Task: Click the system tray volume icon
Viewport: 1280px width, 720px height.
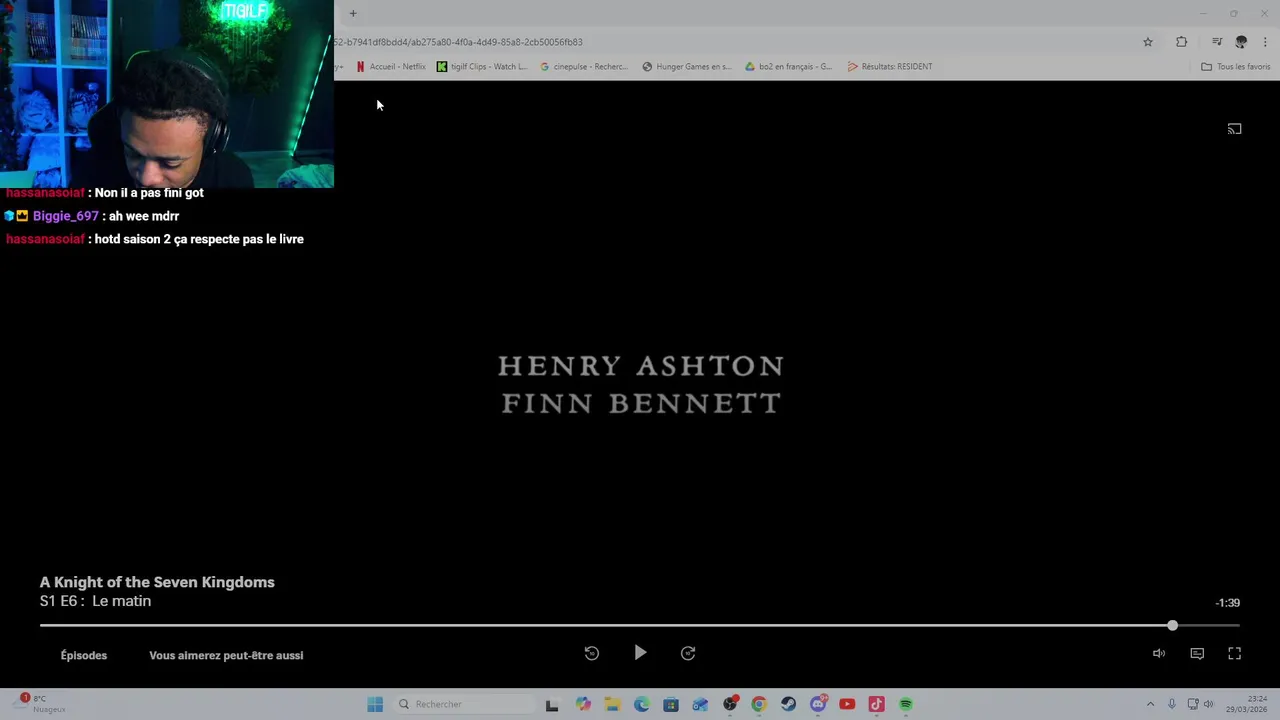Action: [1208, 704]
